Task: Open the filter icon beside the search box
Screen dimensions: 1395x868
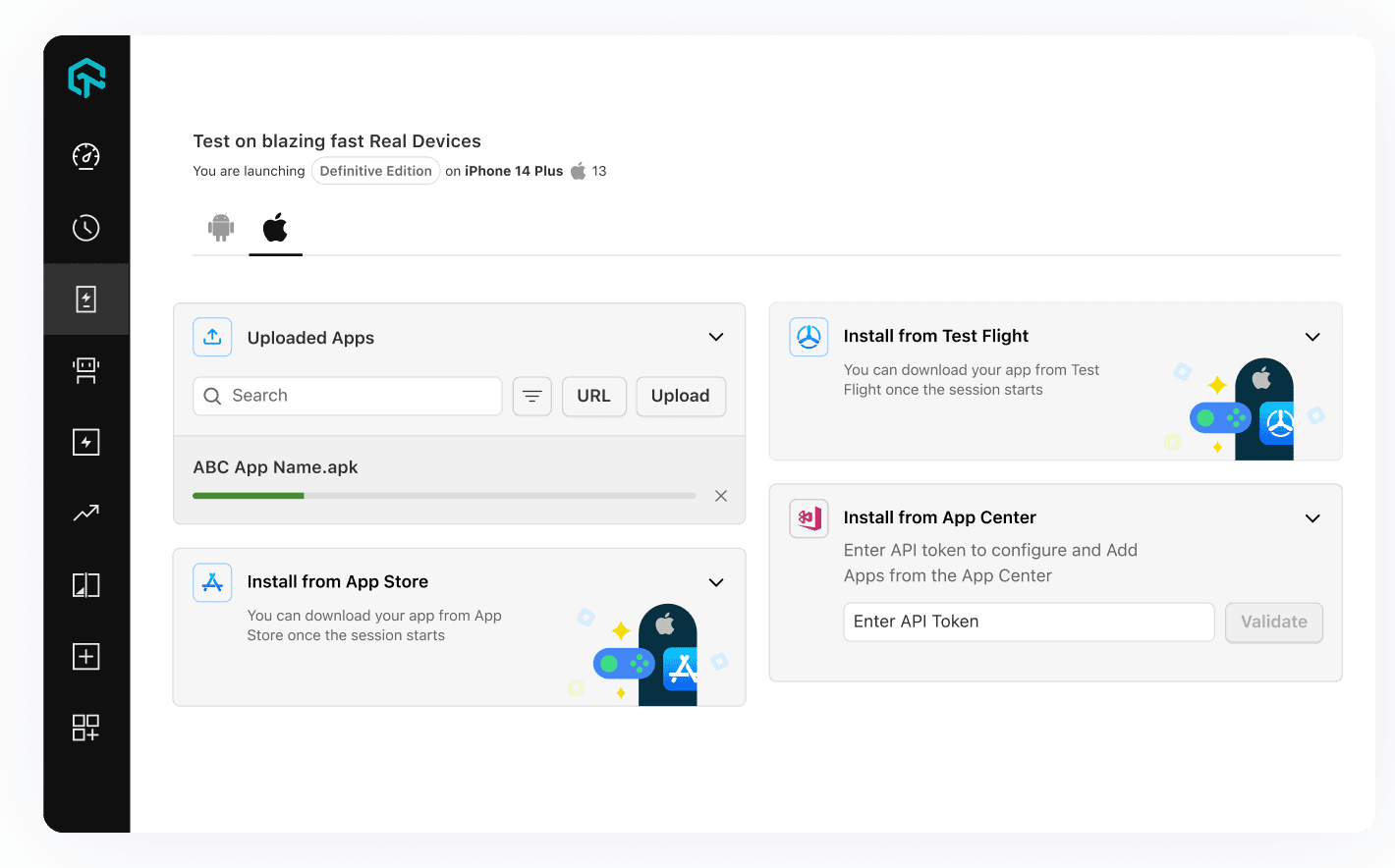Action: tap(531, 396)
